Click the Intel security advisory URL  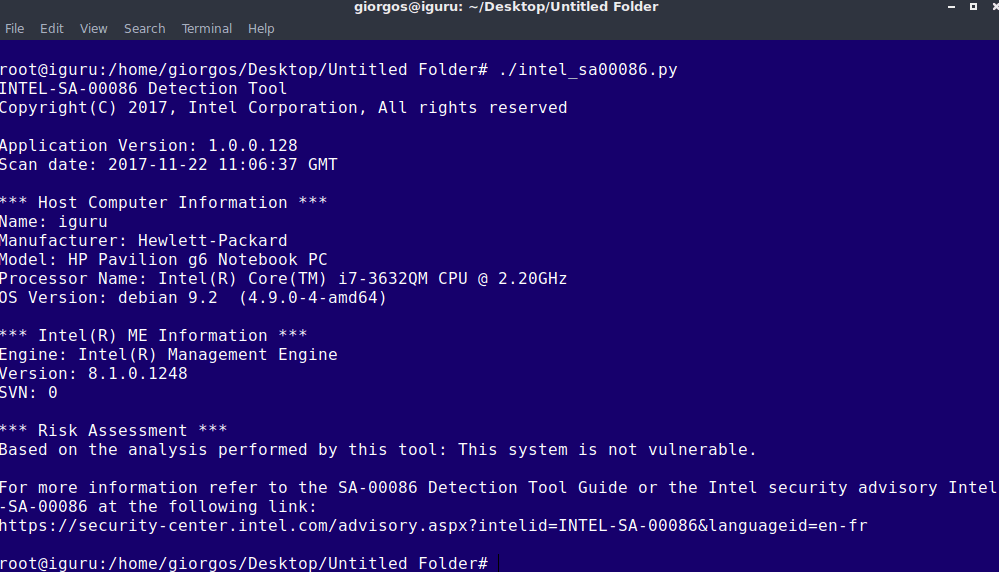pos(433,526)
